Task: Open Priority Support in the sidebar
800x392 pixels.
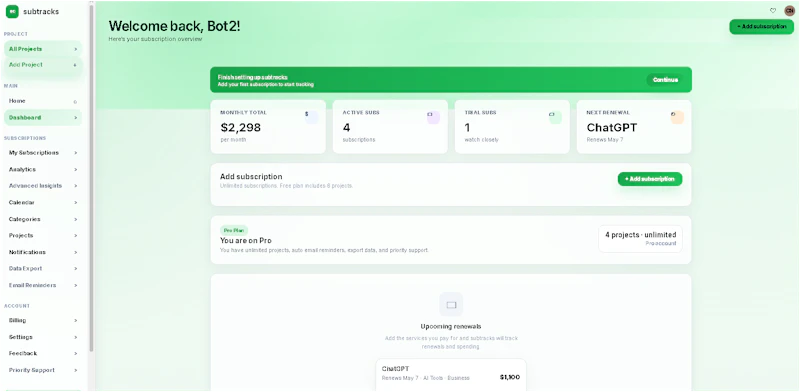Action: pos(43,370)
